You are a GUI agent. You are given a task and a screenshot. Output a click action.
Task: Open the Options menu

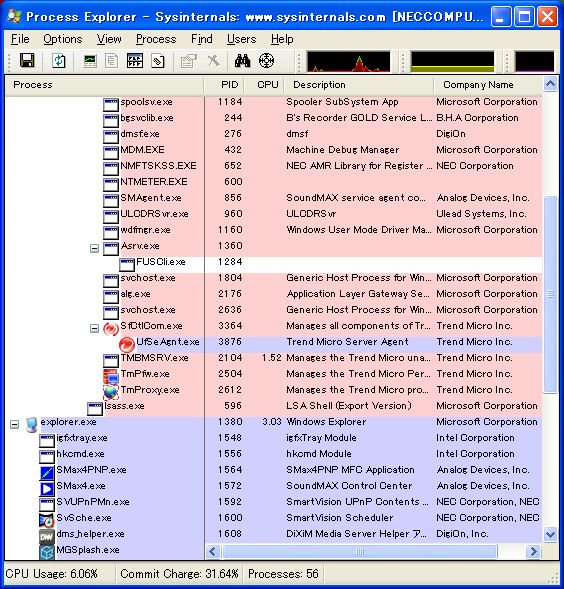[63, 39]
